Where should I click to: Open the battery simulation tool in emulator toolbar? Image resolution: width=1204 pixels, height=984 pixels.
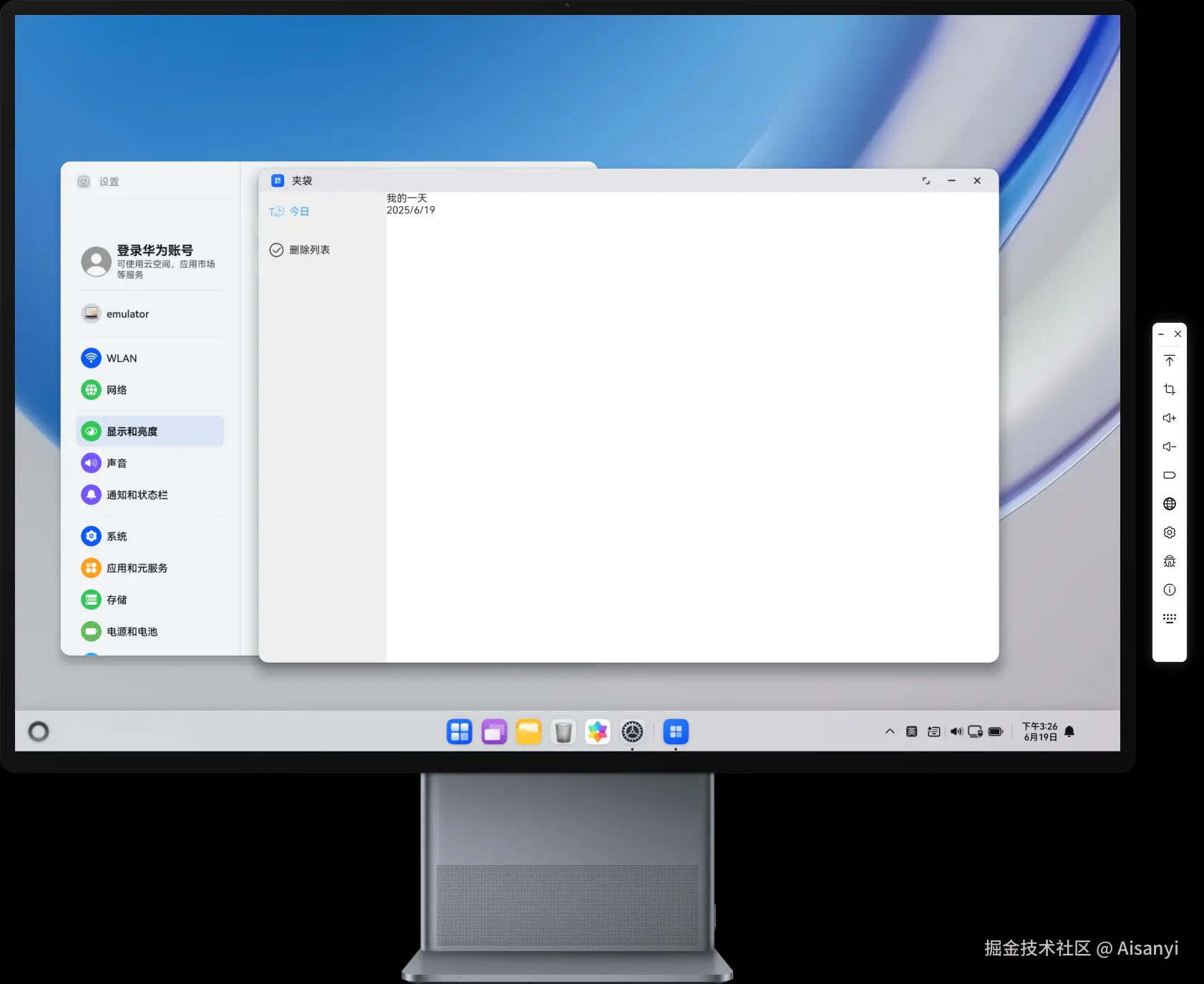pos(1170,475)
